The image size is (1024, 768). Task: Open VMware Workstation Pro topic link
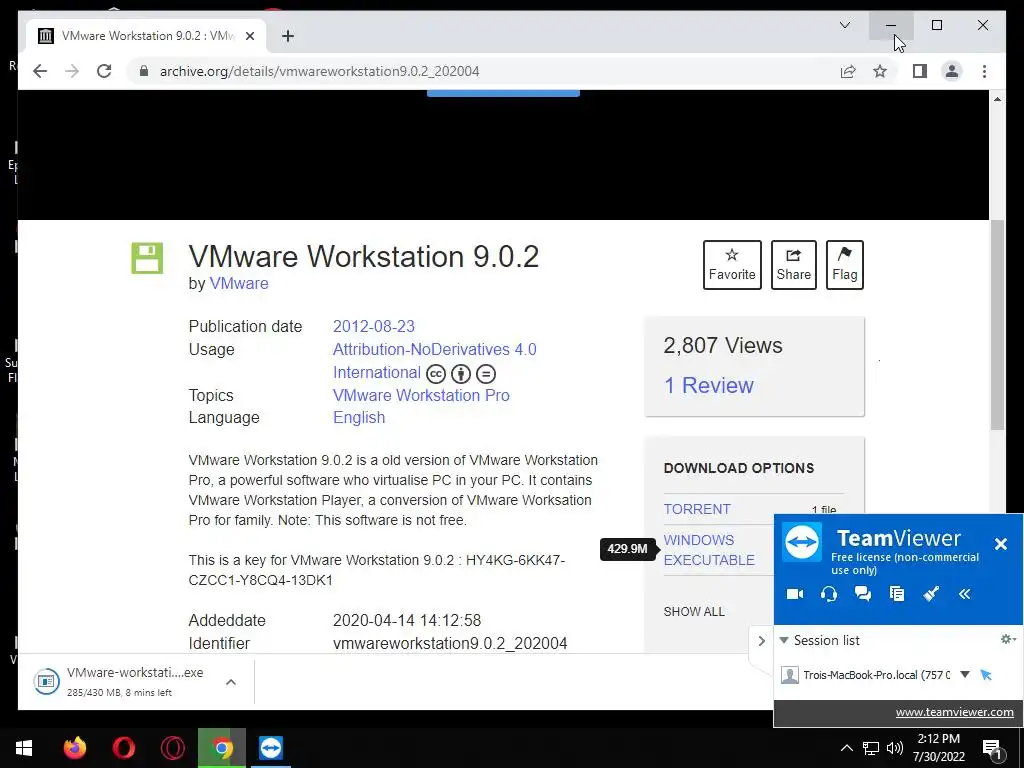[x=421, y=395]
